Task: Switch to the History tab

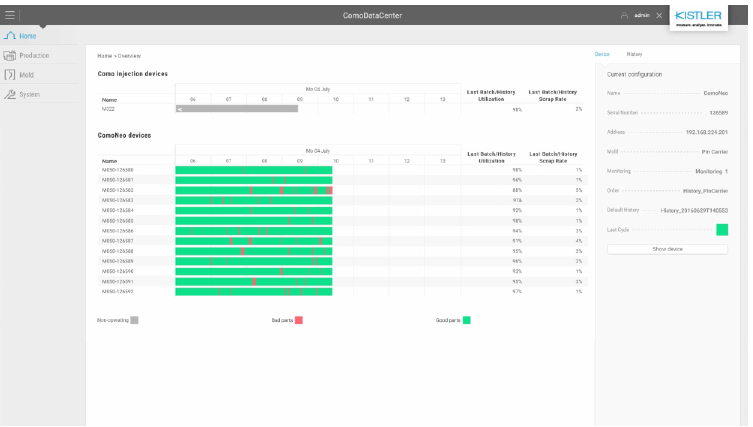Action: click(634, 54)
